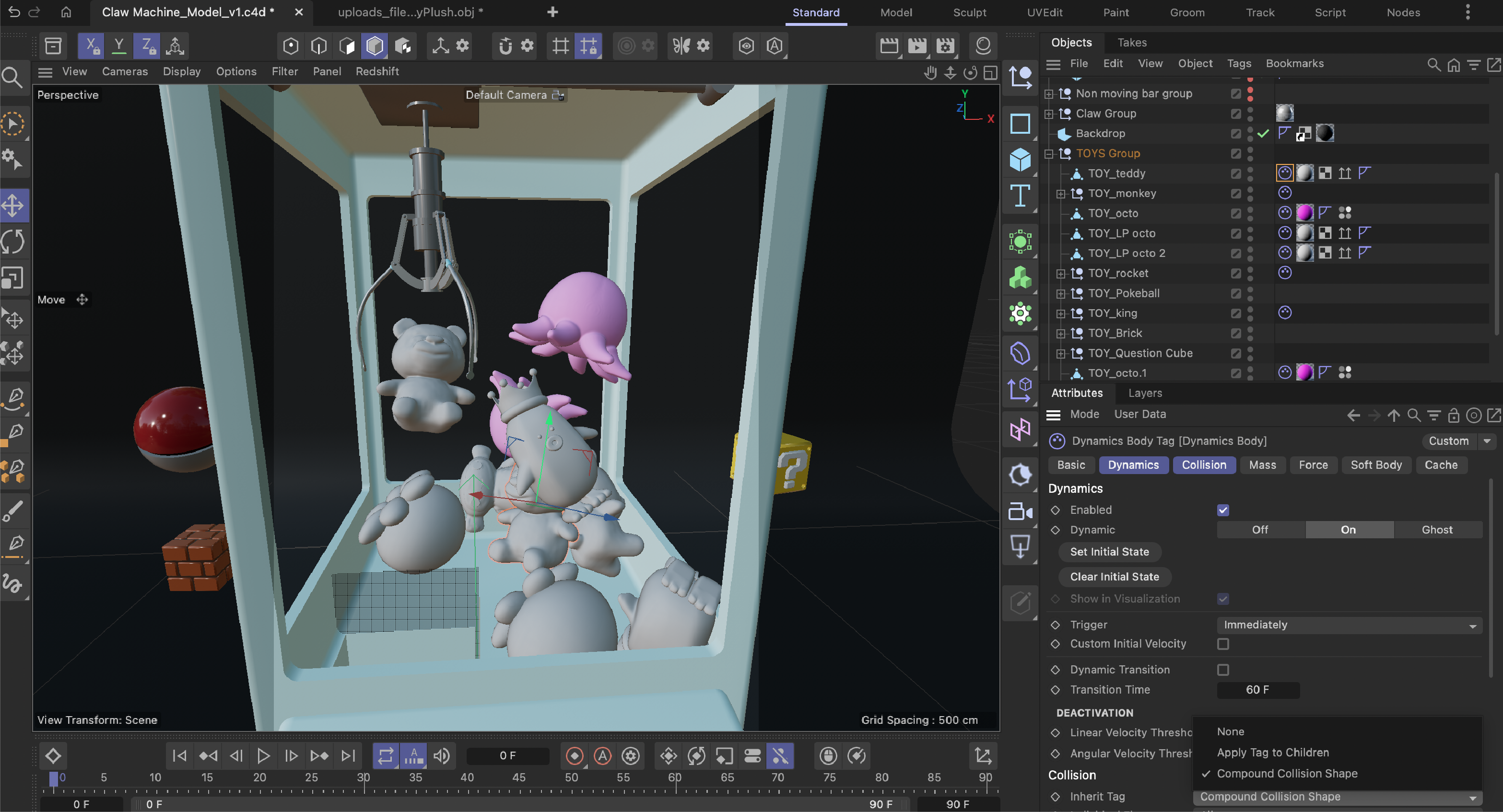Expand TOY_rocket hierarchy
The image size is (1503, 812).
(x=1061, y=273)
